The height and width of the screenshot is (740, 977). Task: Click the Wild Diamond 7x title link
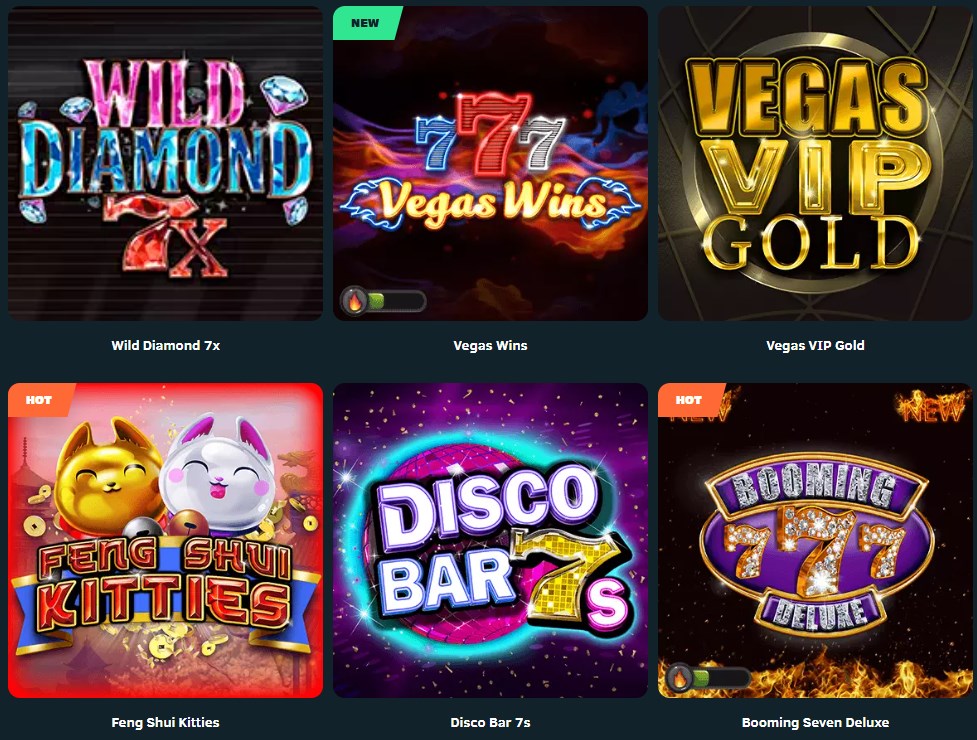pos(166,345)
